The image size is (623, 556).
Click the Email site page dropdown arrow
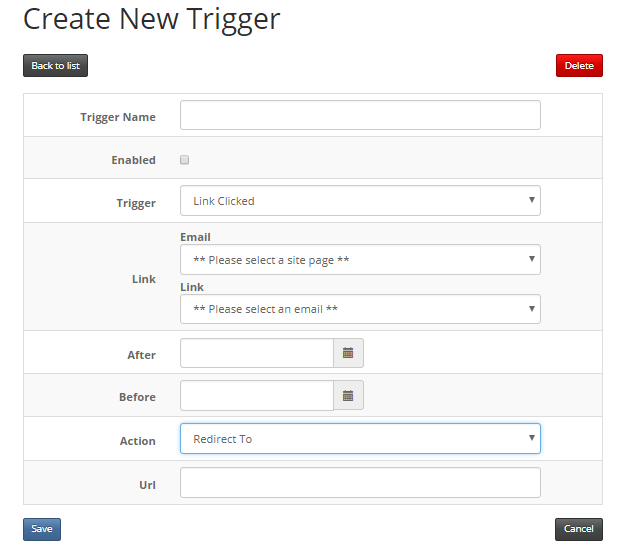(532, 259)
